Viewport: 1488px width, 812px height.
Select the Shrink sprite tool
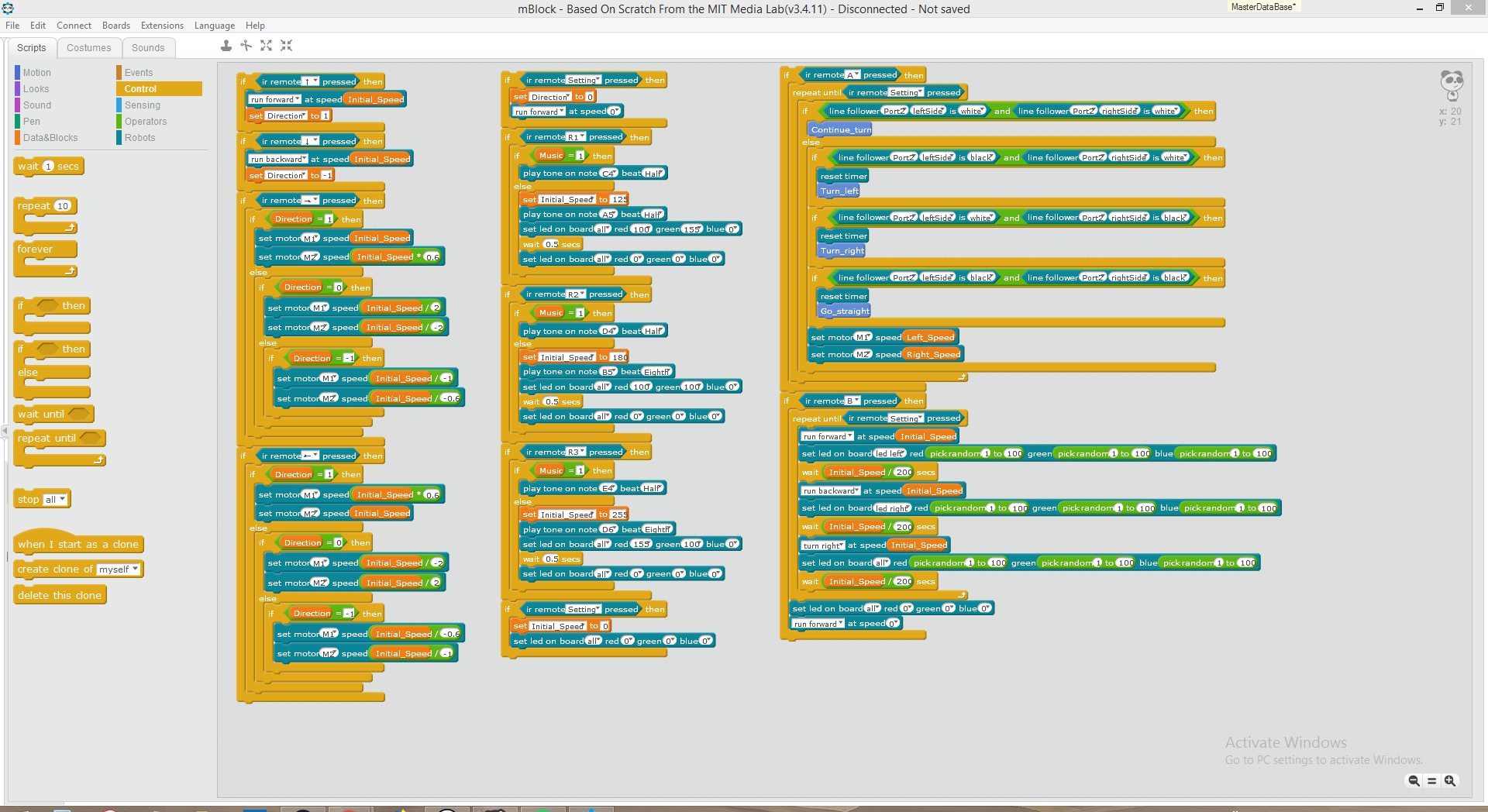tap(286, 46)
